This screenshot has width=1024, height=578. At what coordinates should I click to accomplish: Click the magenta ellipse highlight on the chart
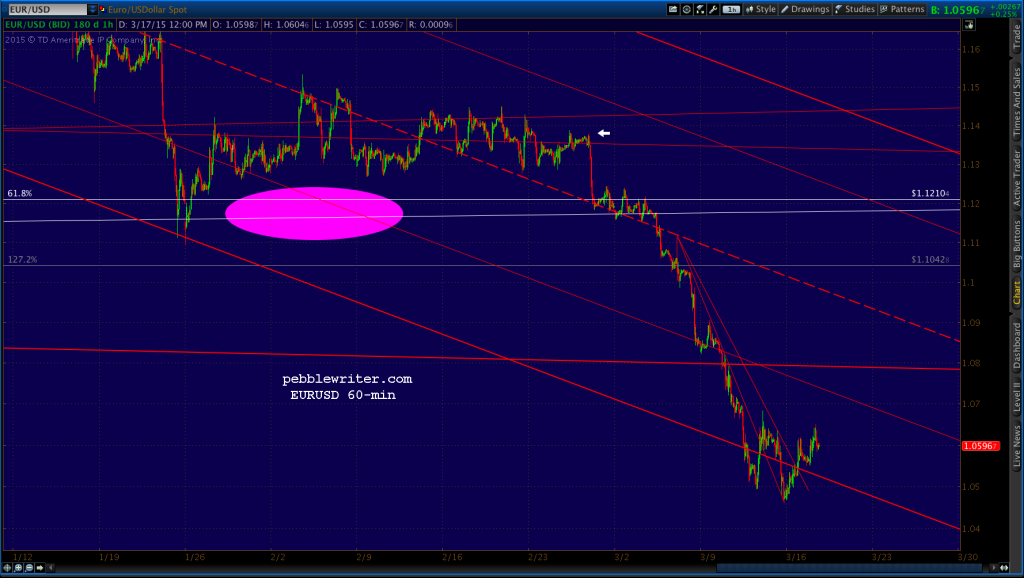tap(314, 214)
